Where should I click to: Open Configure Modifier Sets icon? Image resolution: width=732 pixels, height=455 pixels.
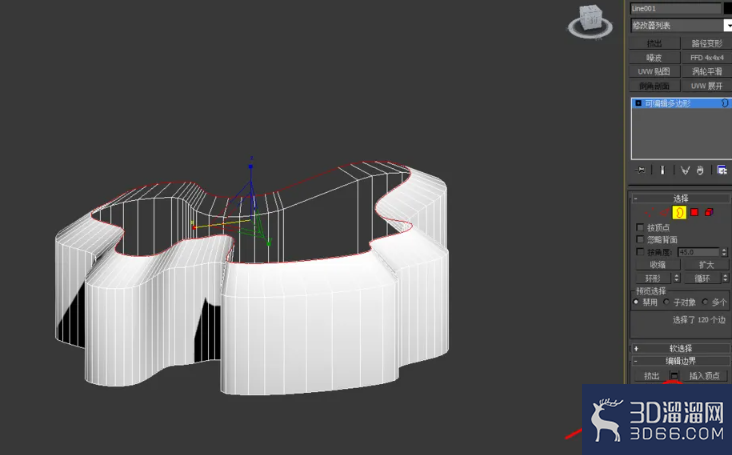tap(722, 170)
